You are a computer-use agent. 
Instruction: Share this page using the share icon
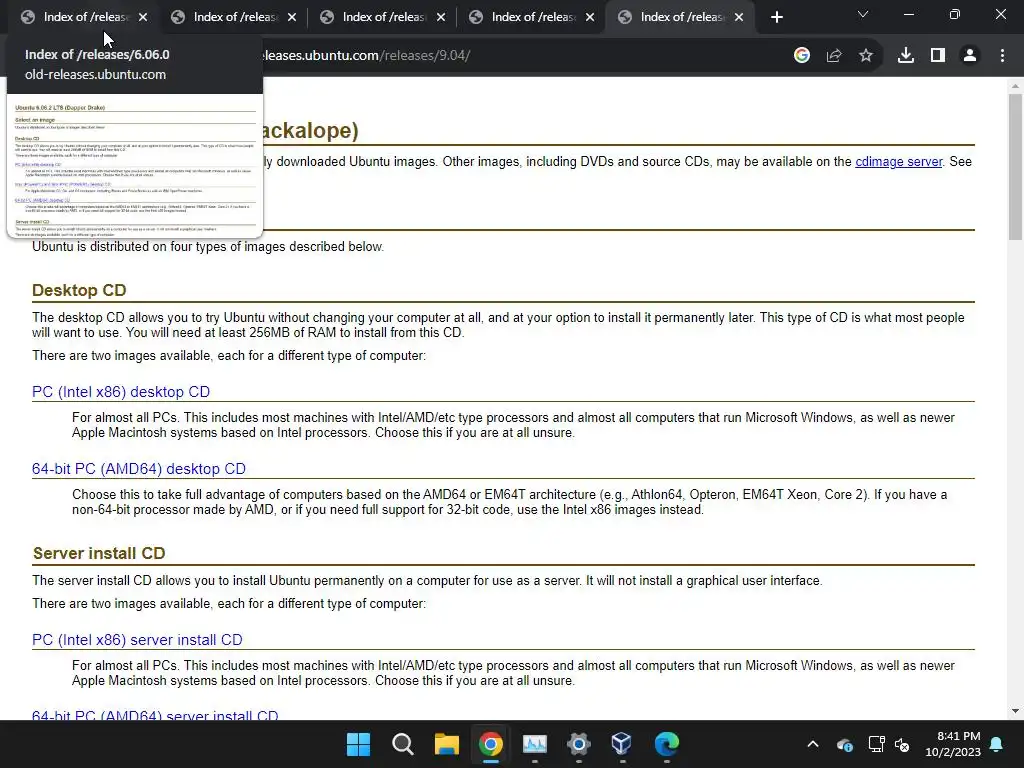(834, 56)
